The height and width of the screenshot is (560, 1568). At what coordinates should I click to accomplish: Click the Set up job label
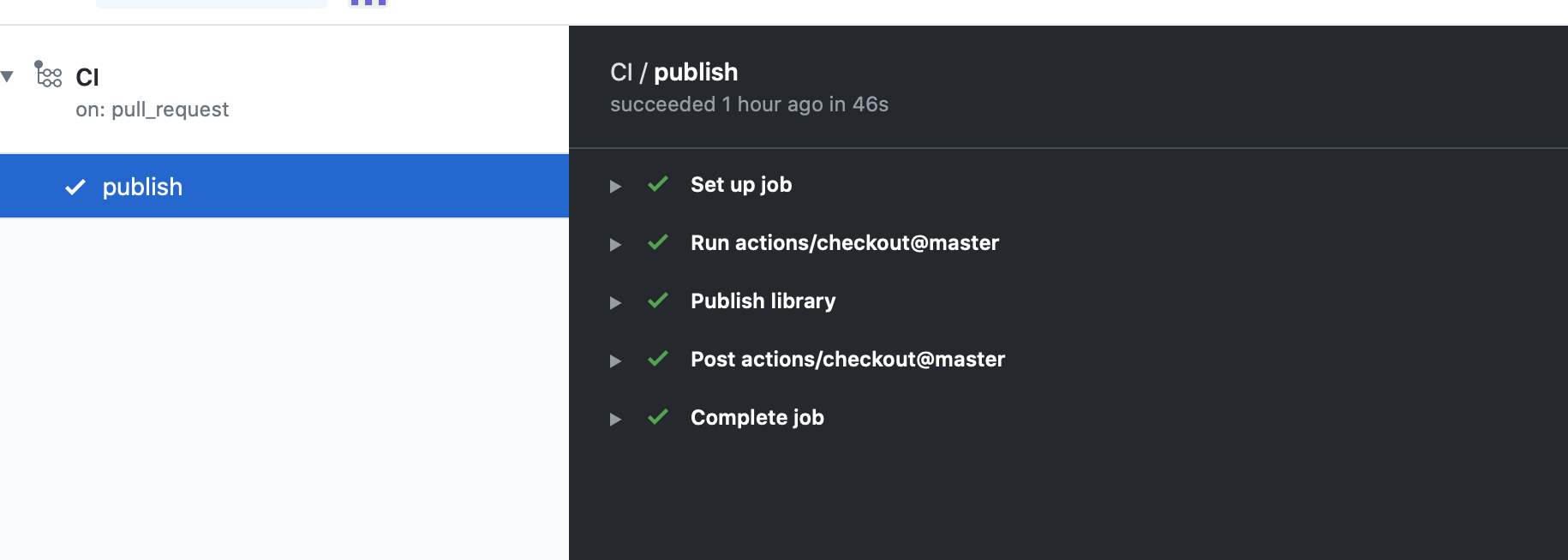point(741,185)
